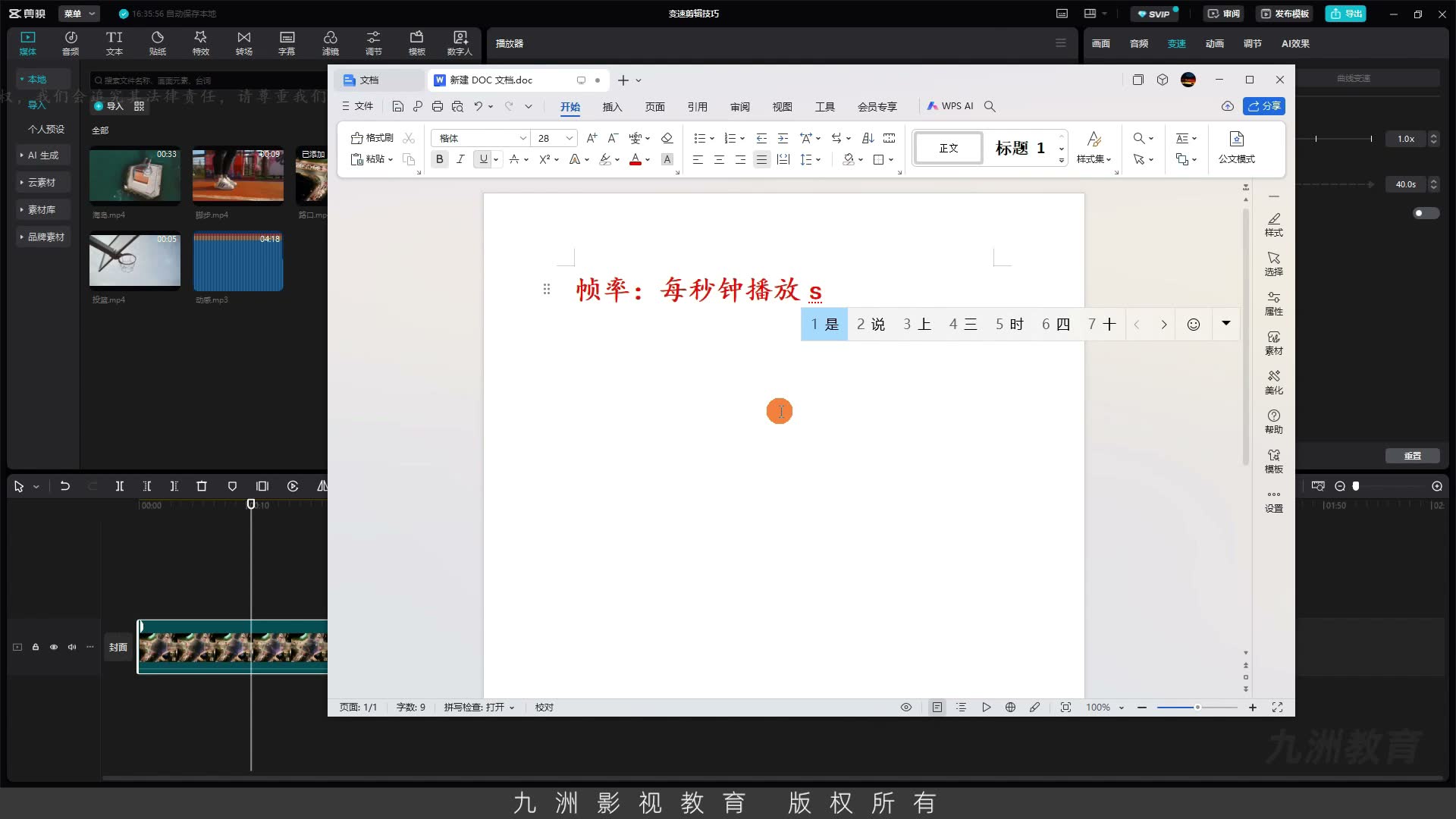Click the 重置 button in 剪映 speed panel

(x=1412, y=456)
